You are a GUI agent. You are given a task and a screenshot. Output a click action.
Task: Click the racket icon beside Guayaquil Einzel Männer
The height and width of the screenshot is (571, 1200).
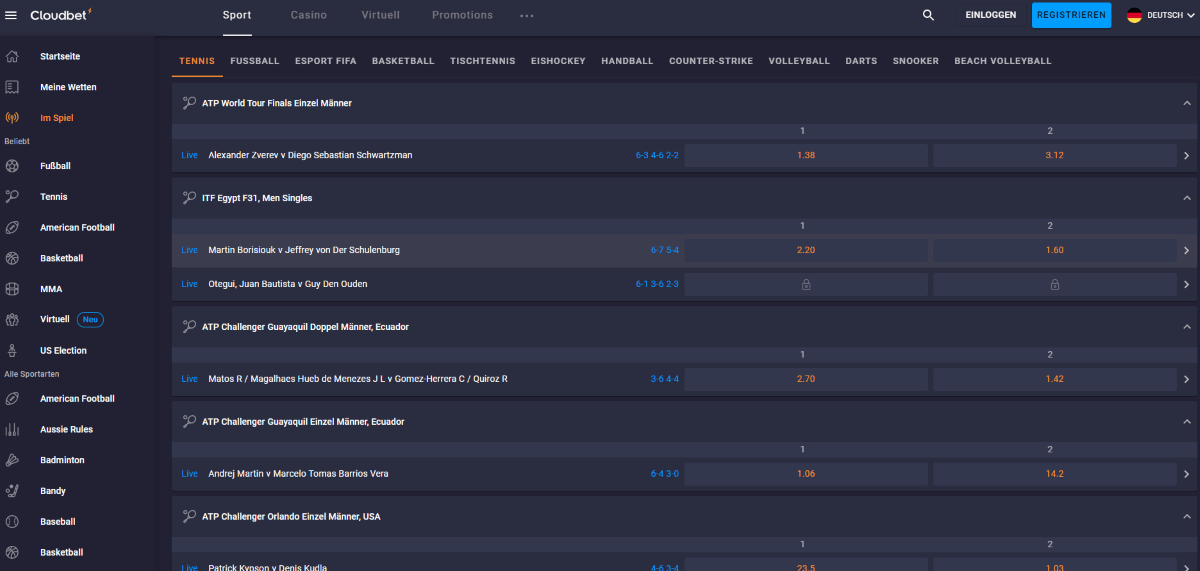point(189,422)
